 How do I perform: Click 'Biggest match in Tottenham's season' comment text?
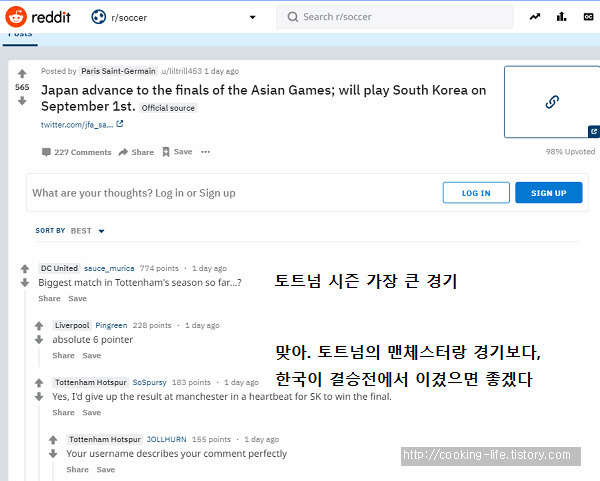[x=140, y=283]
